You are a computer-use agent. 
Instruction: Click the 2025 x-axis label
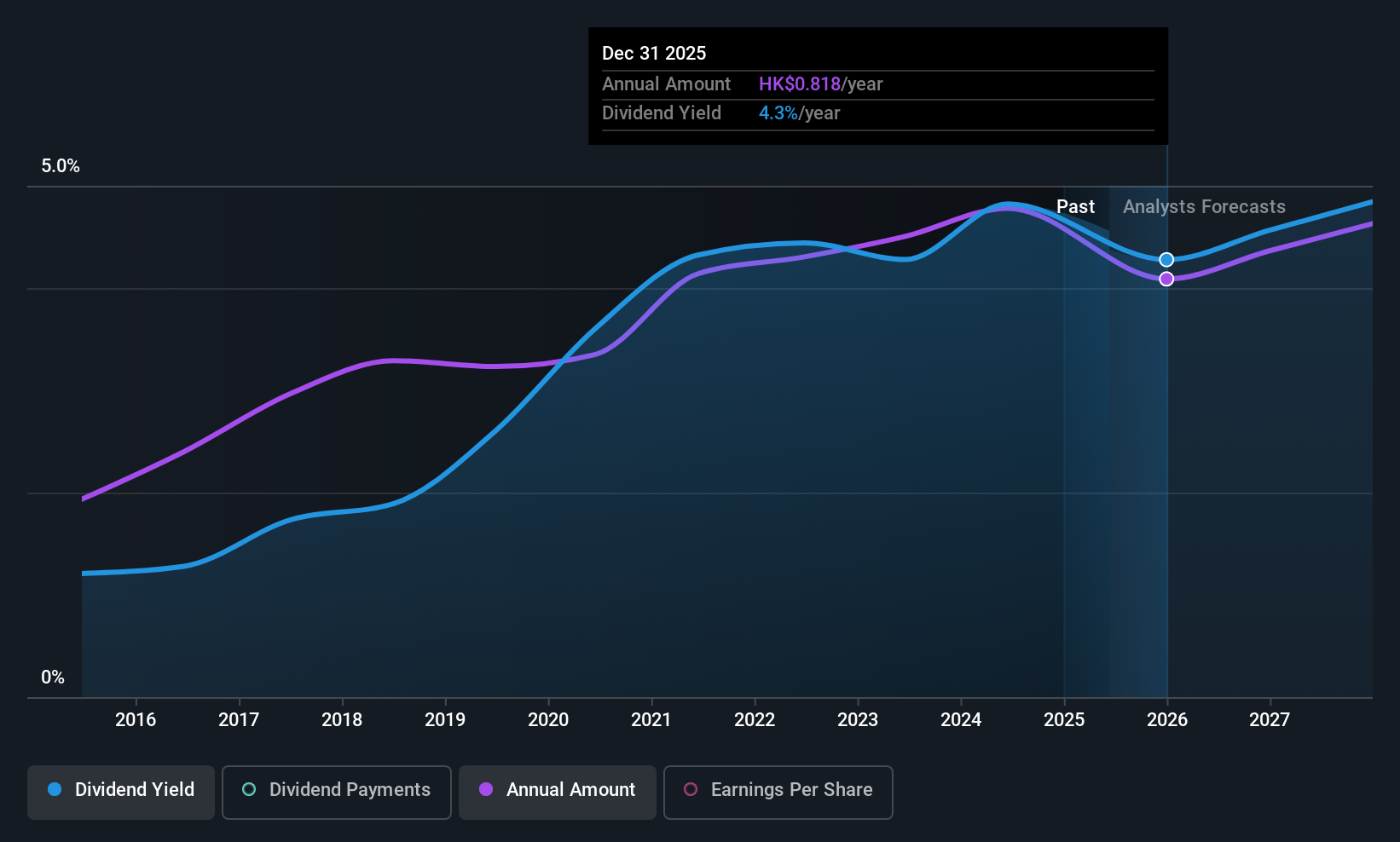coord(1064,720)
